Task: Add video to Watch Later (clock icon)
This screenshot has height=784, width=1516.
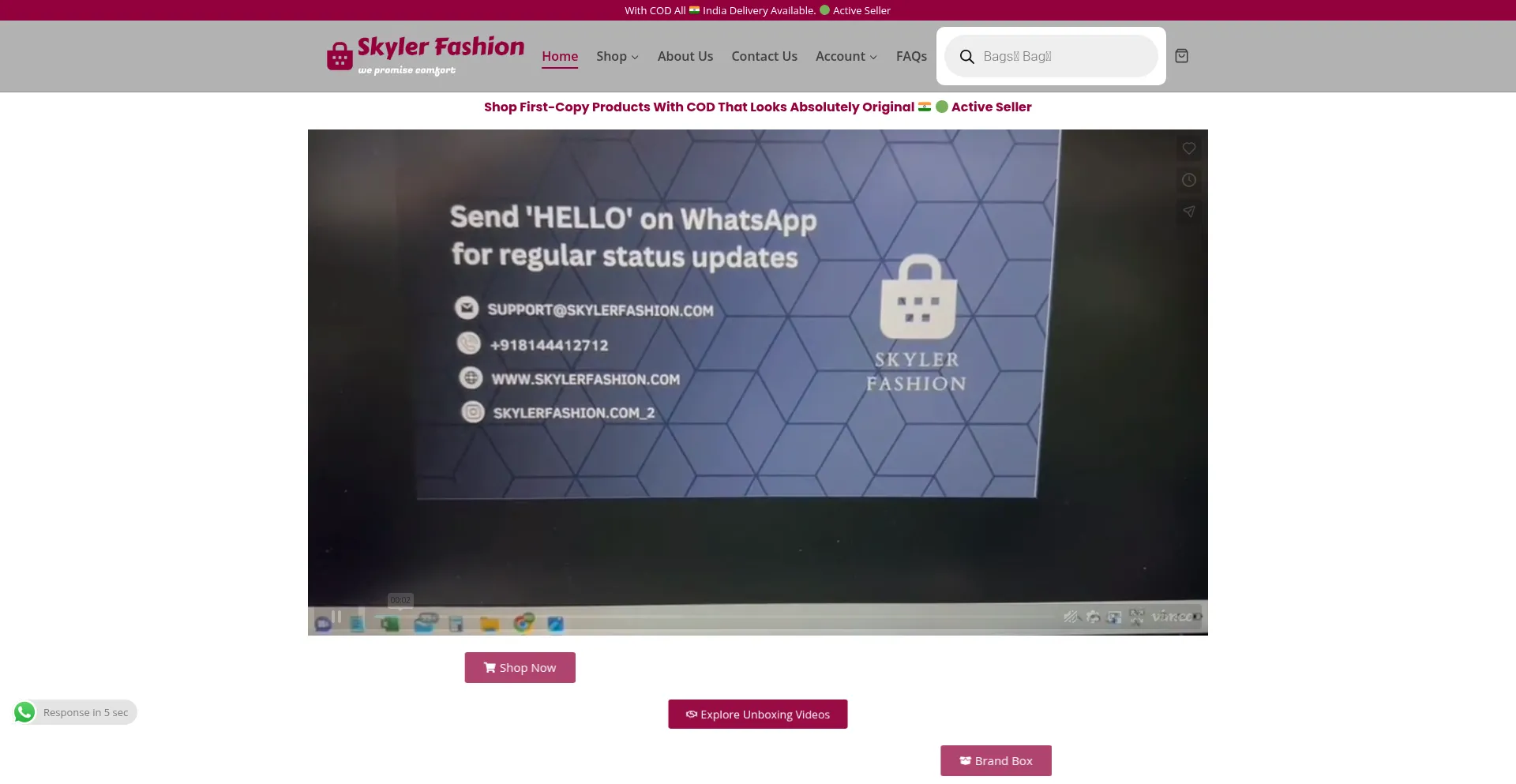Action: (x=1188, y=180)
